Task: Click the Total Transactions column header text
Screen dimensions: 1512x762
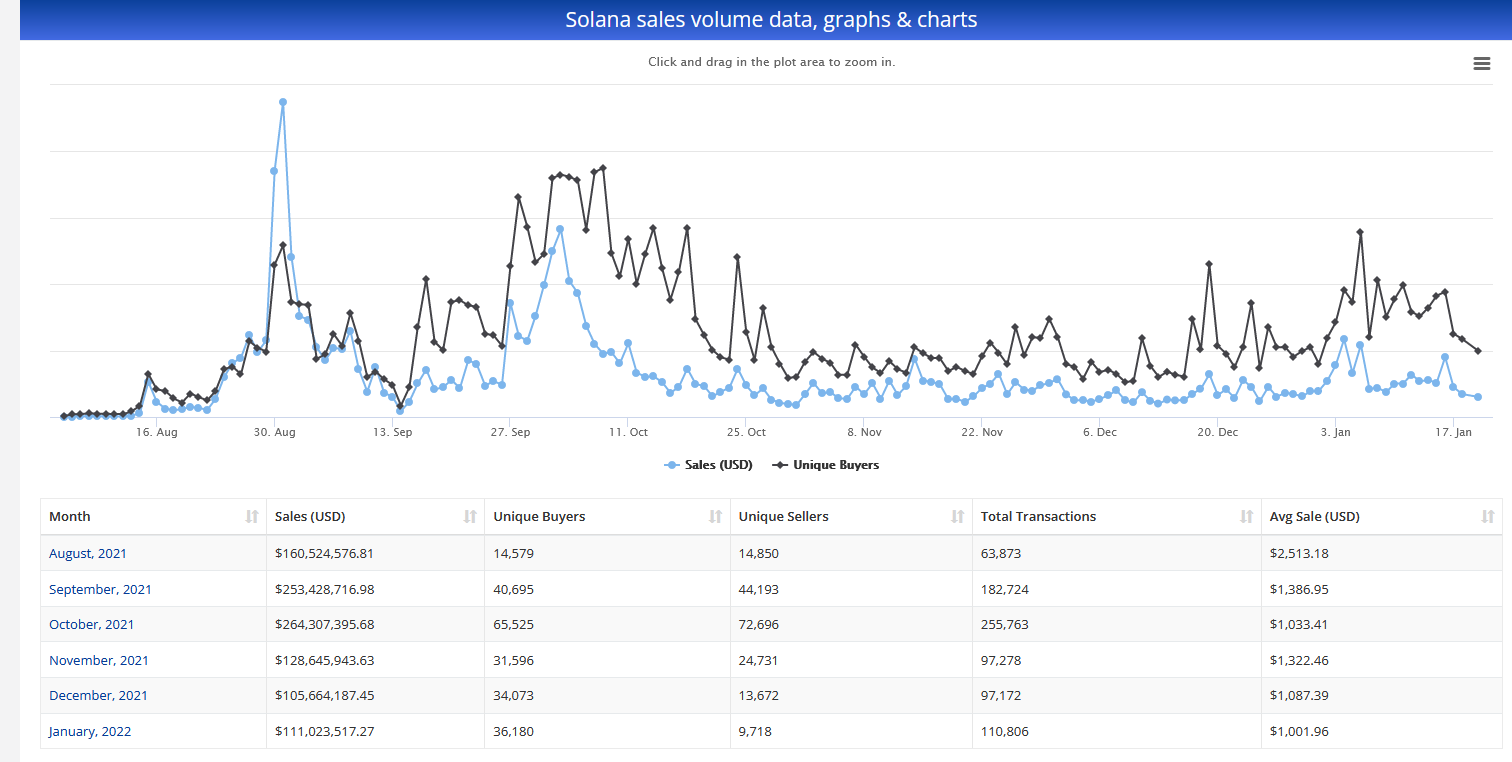Action: pyautogui.click(x=1038, y=517)
